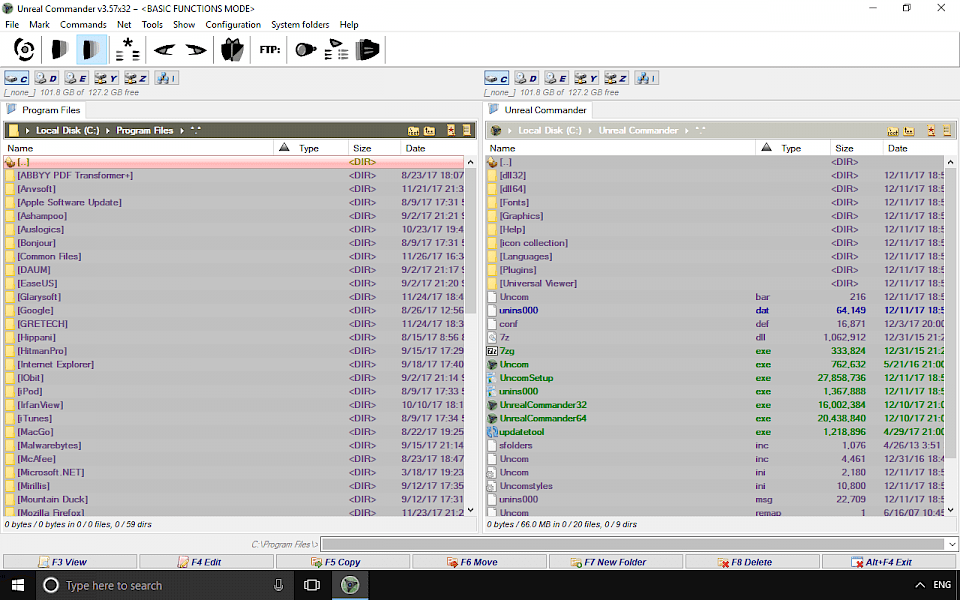Image resolution: width=960 pixels, height=600 pixels.
Task: Open favorites star icon in left path bar
Action: [x=451, y=131]
